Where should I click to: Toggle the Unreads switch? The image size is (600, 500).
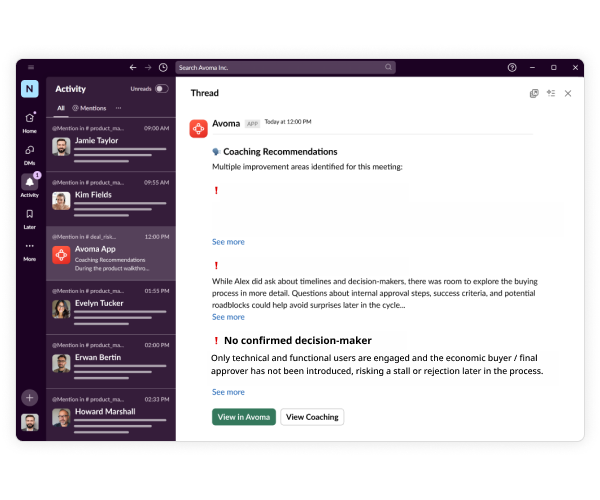(x=161, y=89)
